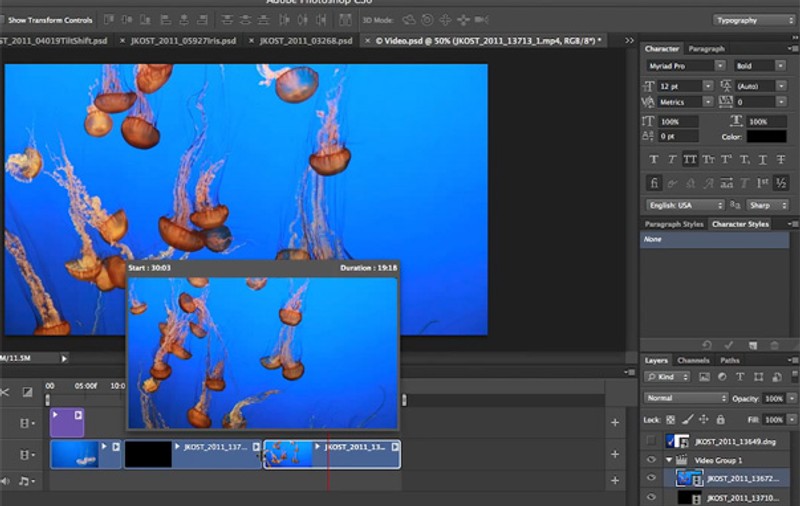
Task: Toggle Standard Ligatures (fi) OpenType button
Action: (654, 183)
